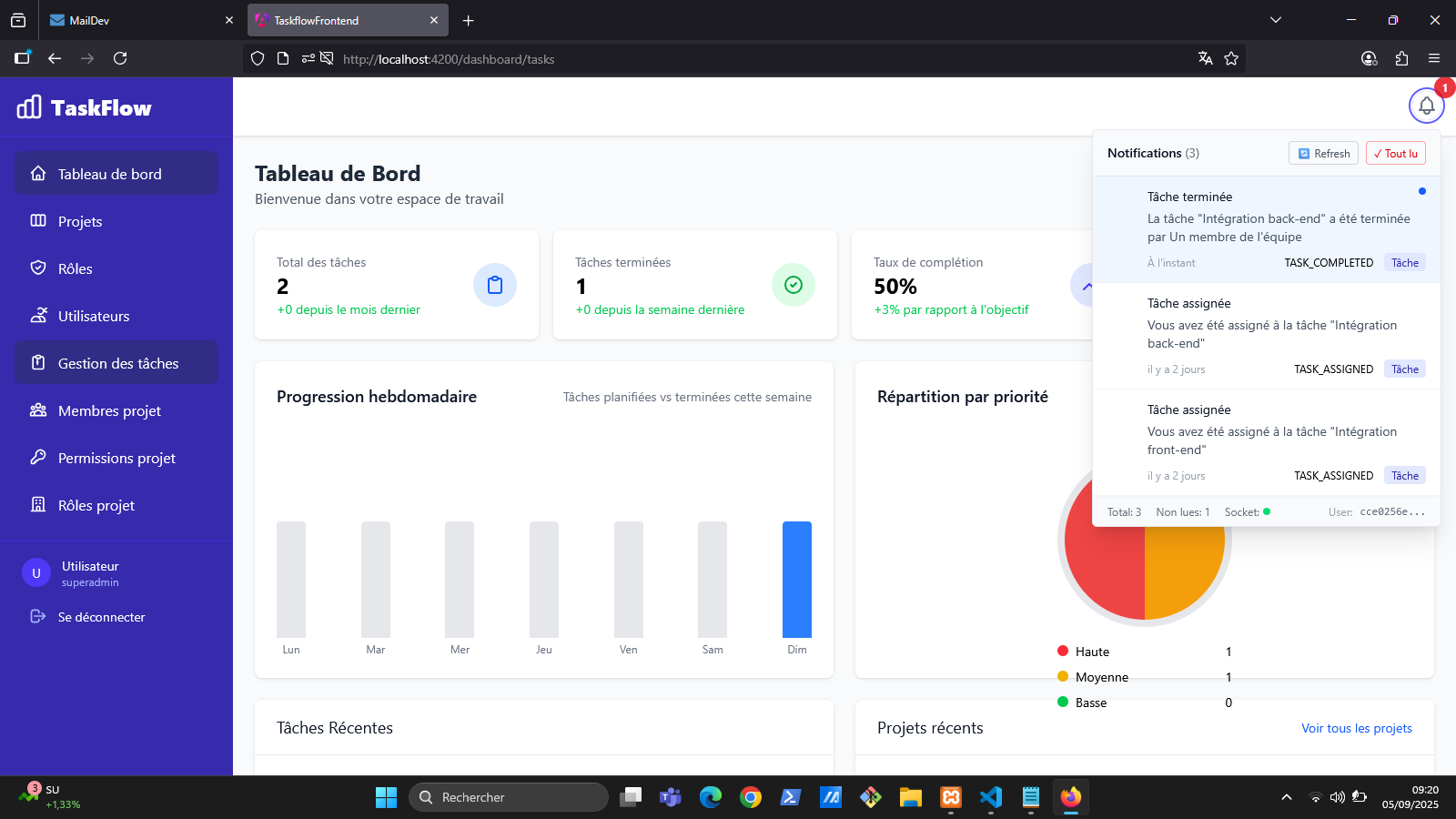This screenshot has height=819, width=1456.
Task: Open a new browser tab
Action: 469,20
